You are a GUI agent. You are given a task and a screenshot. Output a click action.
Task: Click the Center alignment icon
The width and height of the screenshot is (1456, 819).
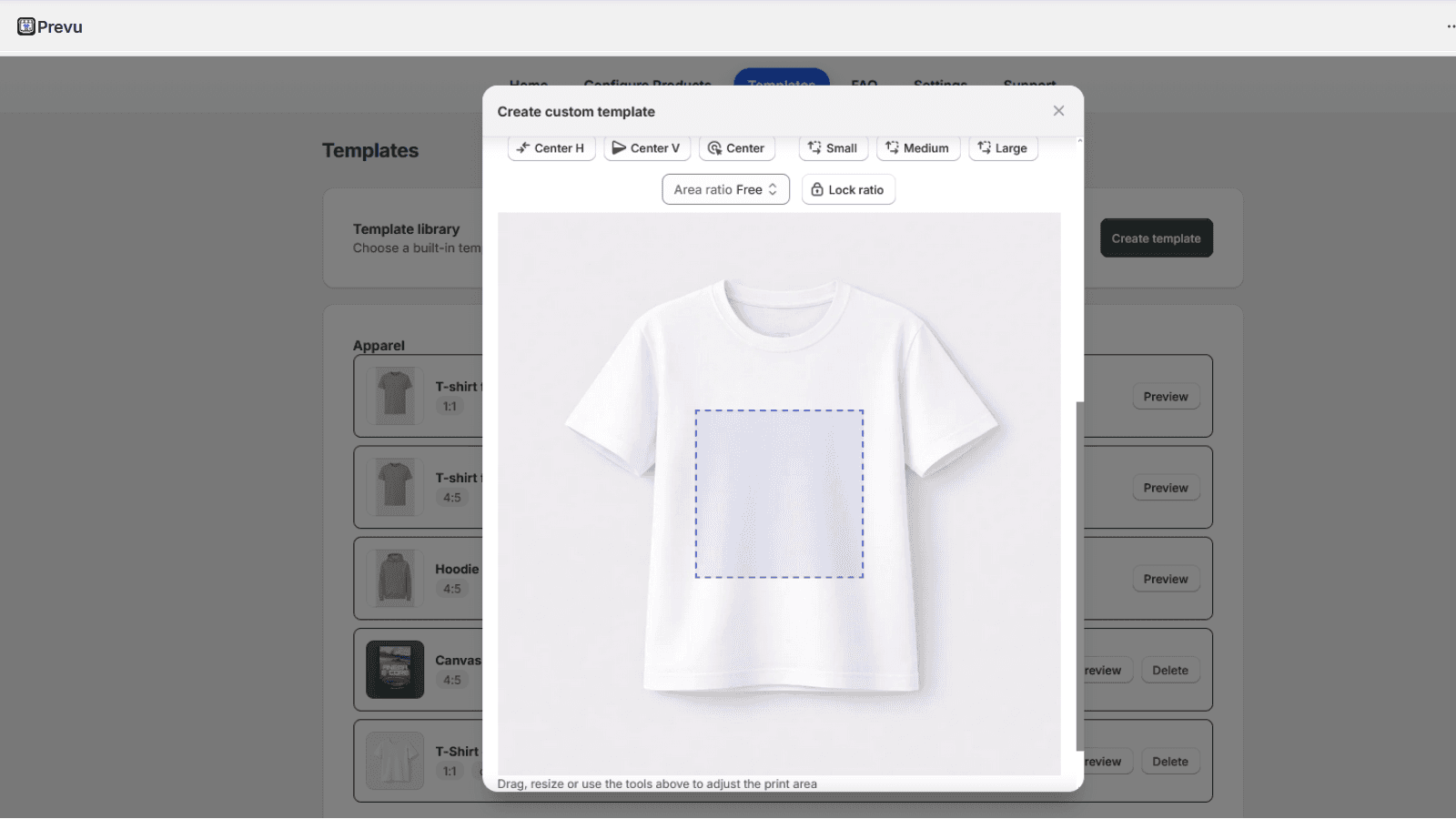[717, 147]
